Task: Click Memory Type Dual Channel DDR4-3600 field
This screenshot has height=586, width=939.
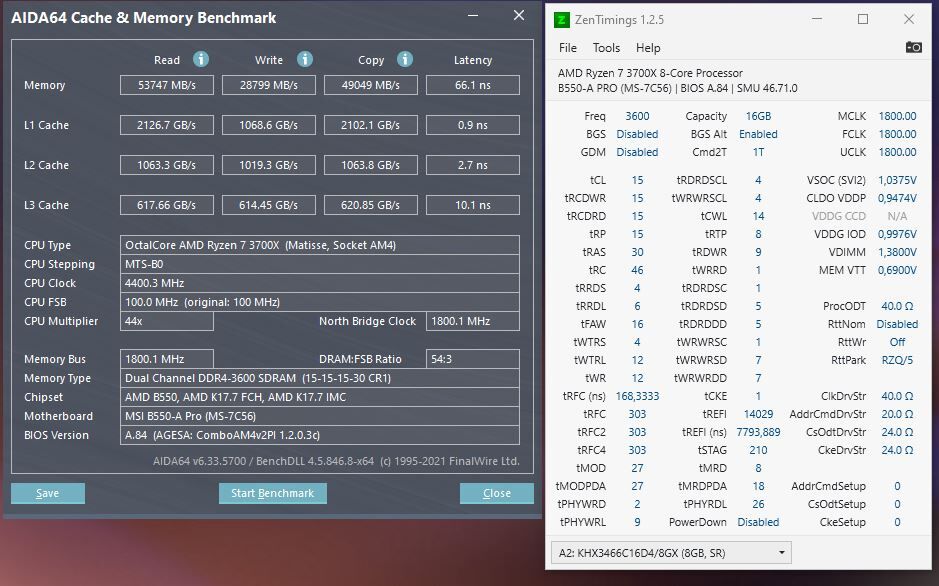Action: coord(320,378)
